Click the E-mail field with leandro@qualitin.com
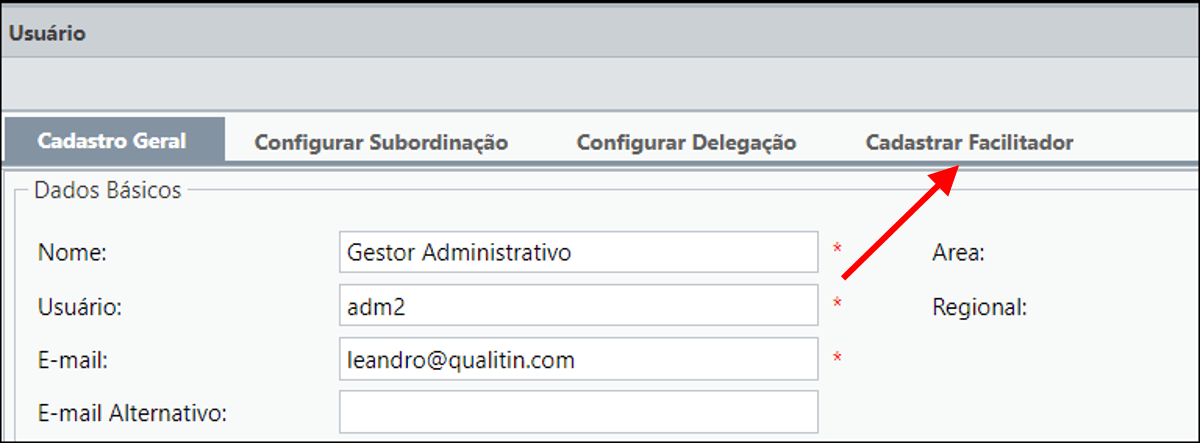The height and width of the screenshot is (443, 1200). pos(579,359)
